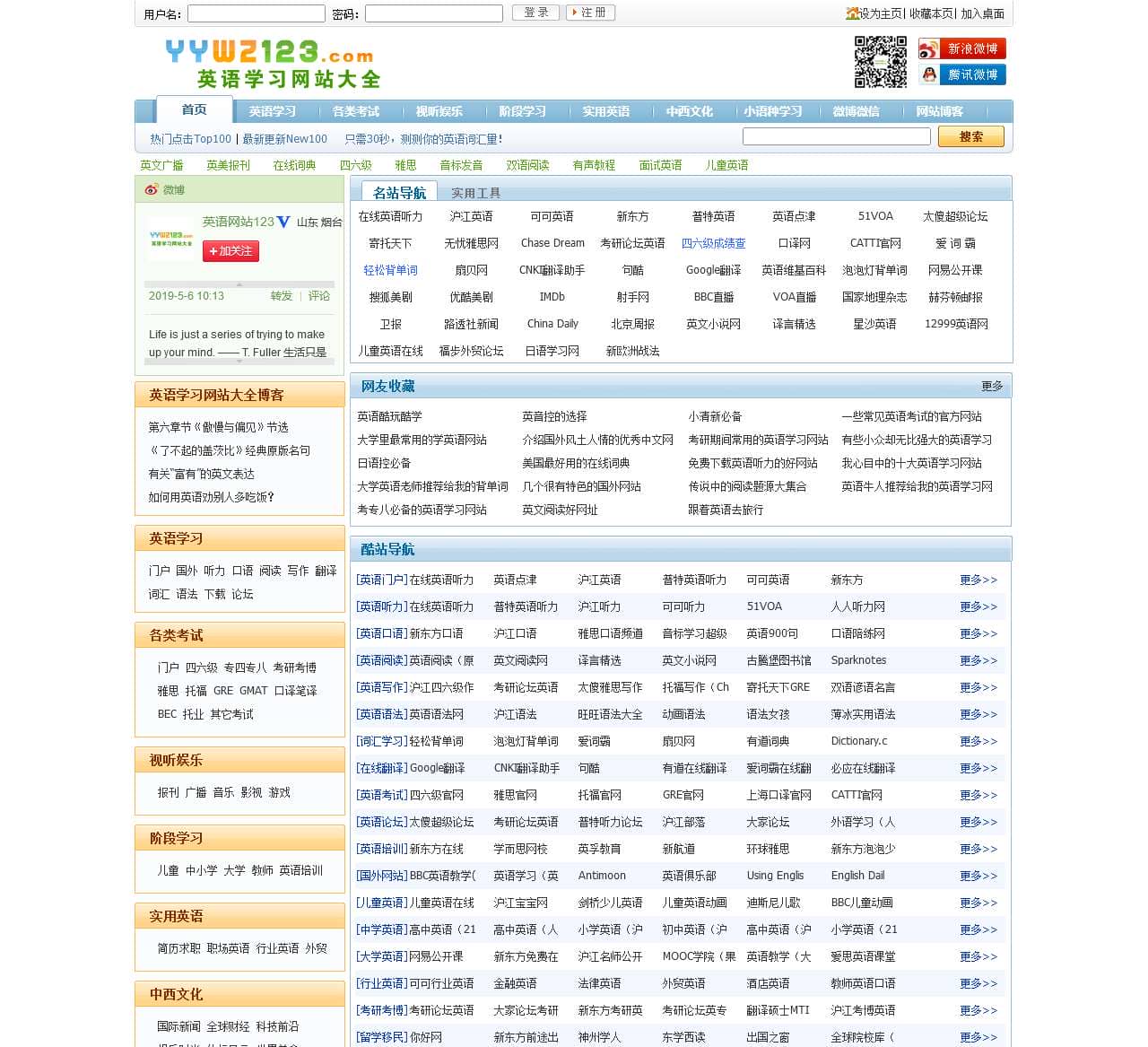Screen dimensions: 1148x1047
Task: Open the 中西文化 navigation tab
Action: [690, 111]
